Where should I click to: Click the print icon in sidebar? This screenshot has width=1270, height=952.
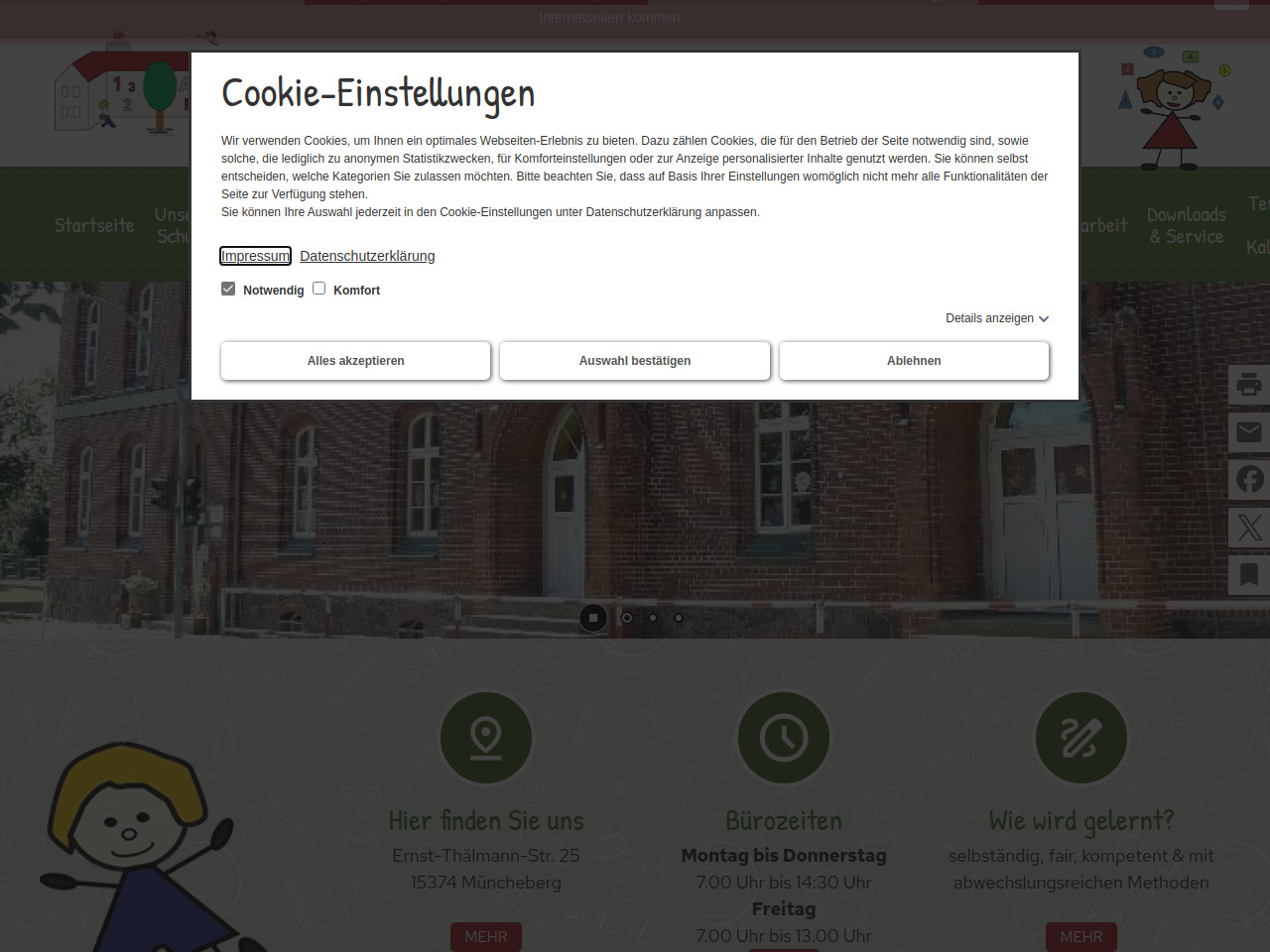[x=1249, y=385]
